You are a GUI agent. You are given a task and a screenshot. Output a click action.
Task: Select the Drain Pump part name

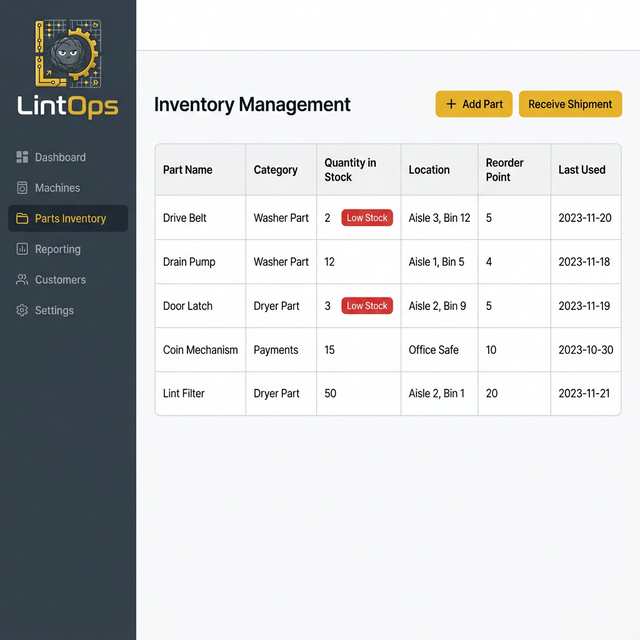(189, 262)
